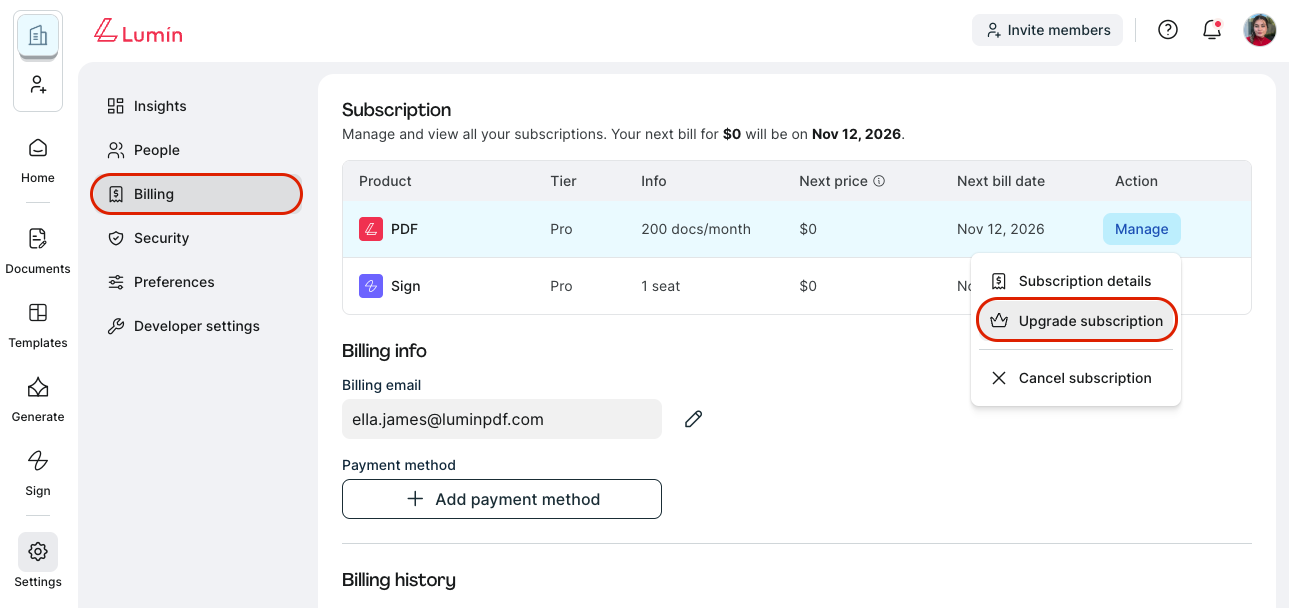Click the Invite members button
This screenshot has width=1289, height=608.
(1047, 30)
